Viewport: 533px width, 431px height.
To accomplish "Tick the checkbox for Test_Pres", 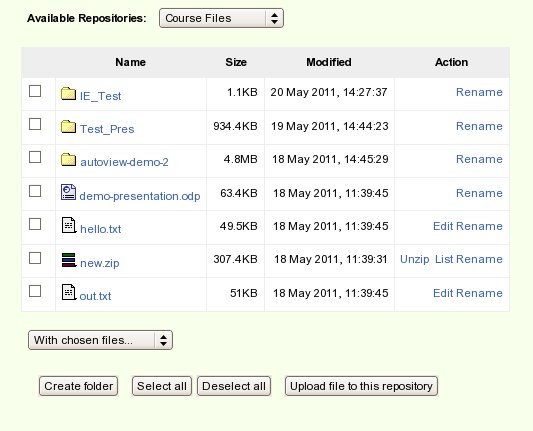I will click(35, 124).
